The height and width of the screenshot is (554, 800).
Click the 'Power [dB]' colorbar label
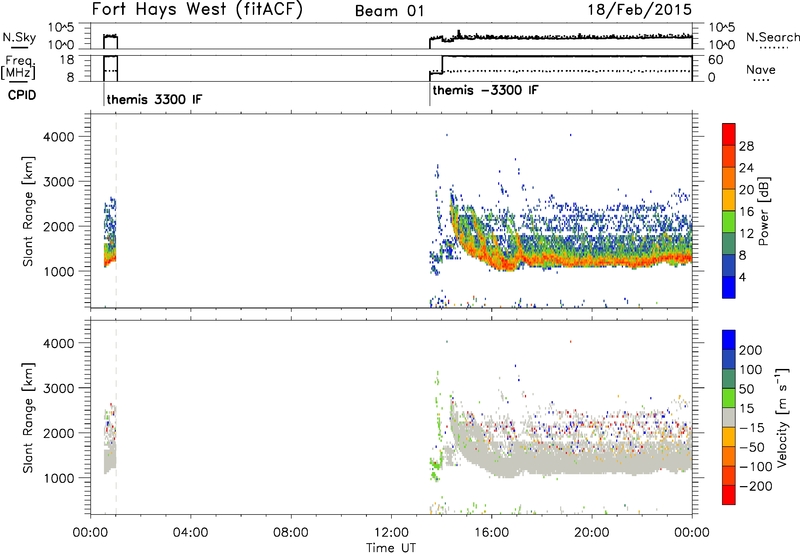(x=763, y=211)
